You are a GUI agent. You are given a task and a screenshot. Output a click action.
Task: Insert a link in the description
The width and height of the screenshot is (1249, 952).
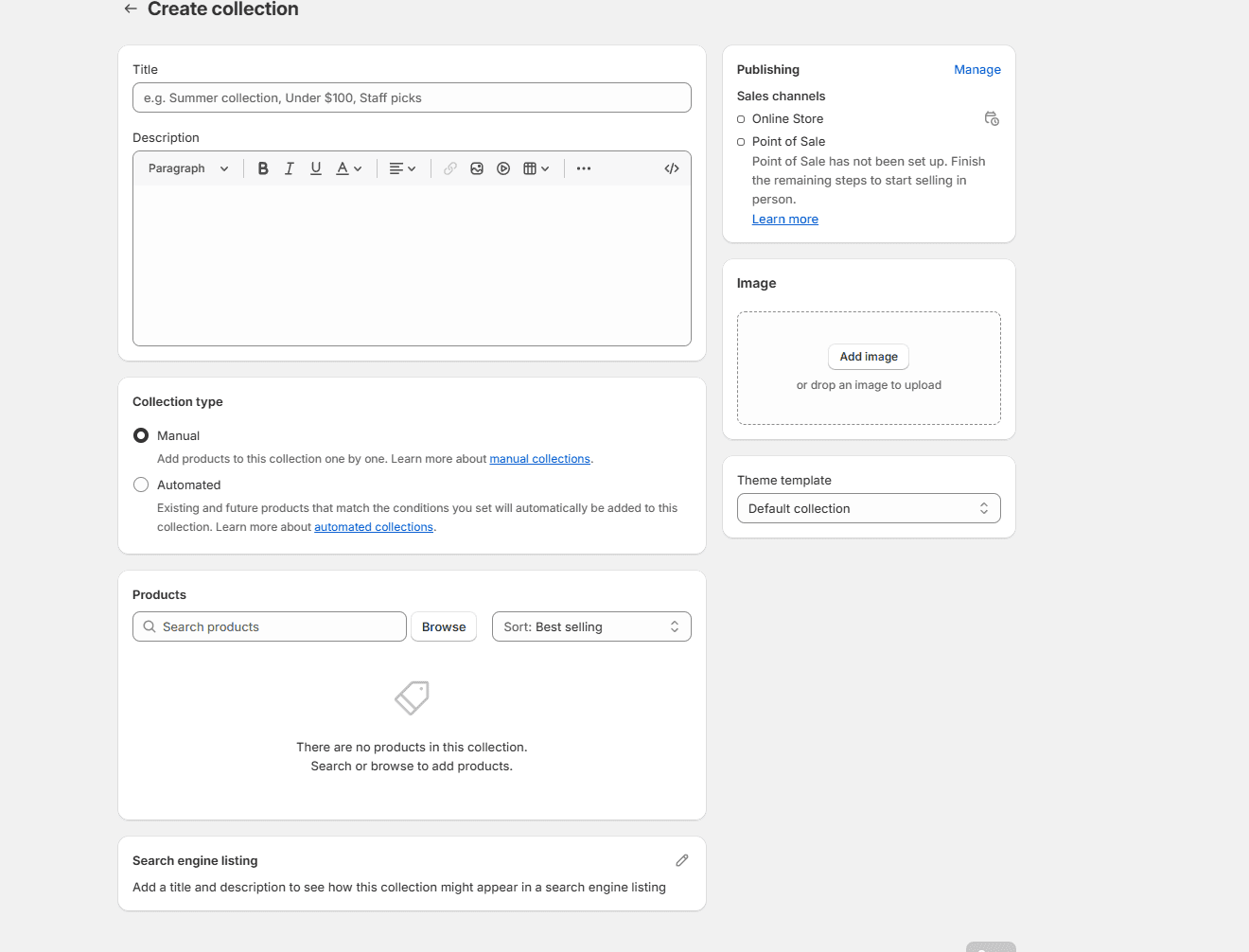pyautogui.click(x=449, y=167)
